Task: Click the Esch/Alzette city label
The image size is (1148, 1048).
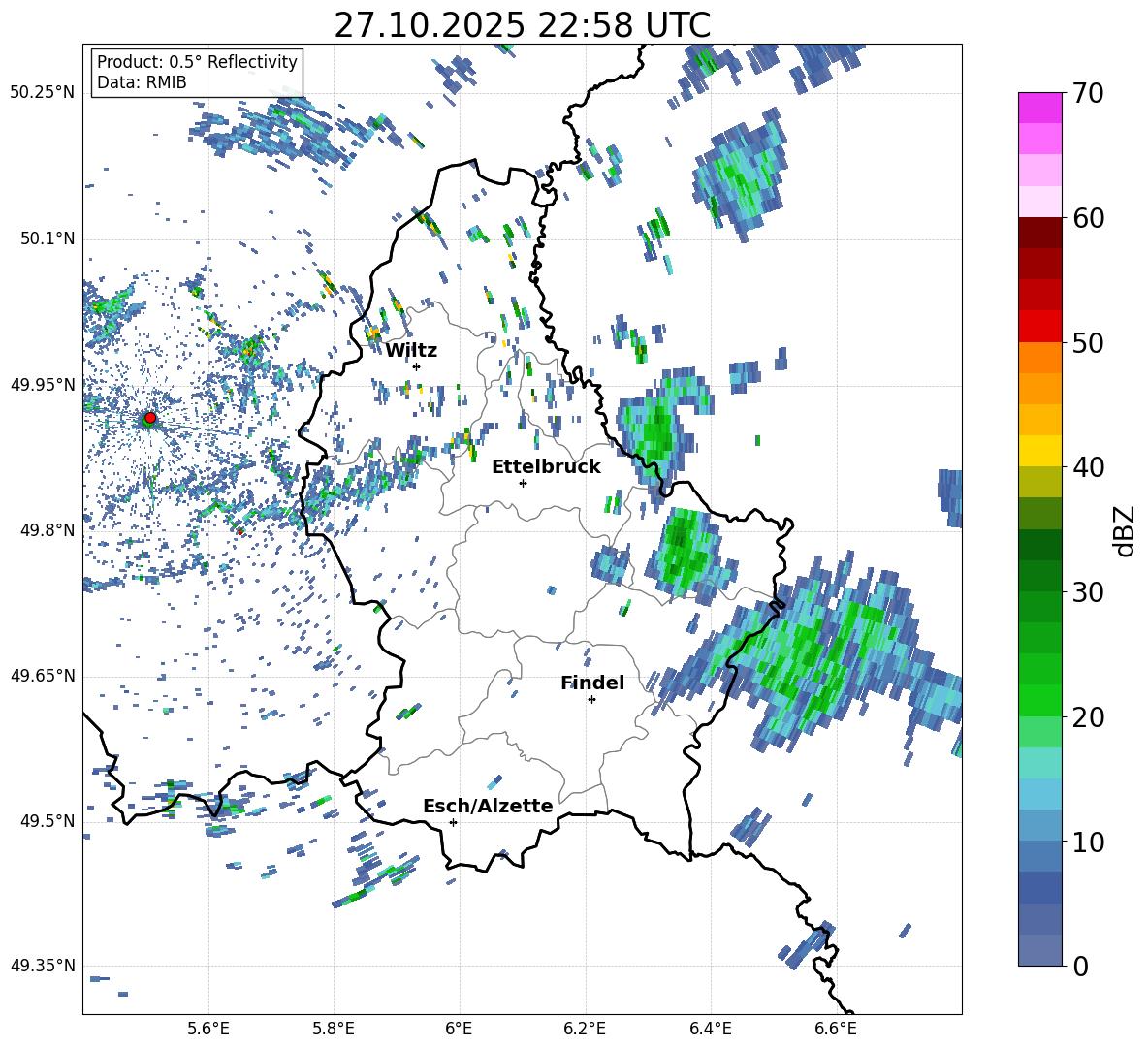Action: [488, 806]
